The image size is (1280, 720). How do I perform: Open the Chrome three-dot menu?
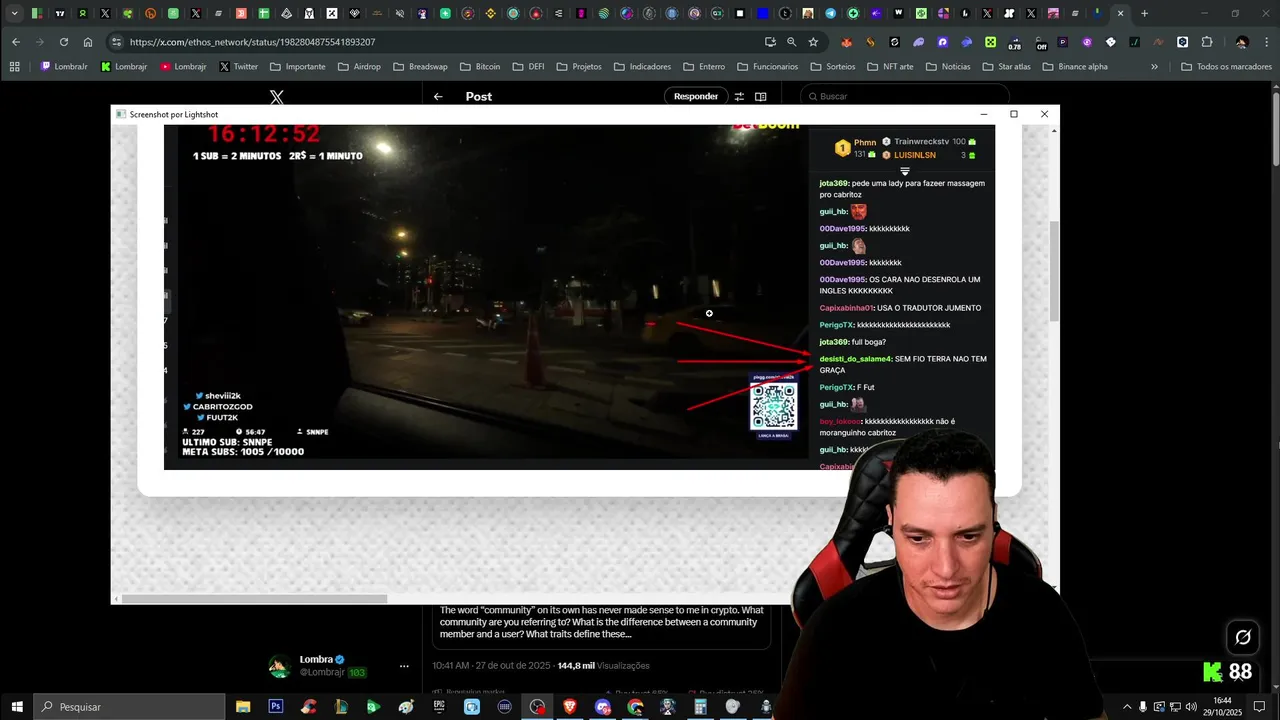[1265, 42]
